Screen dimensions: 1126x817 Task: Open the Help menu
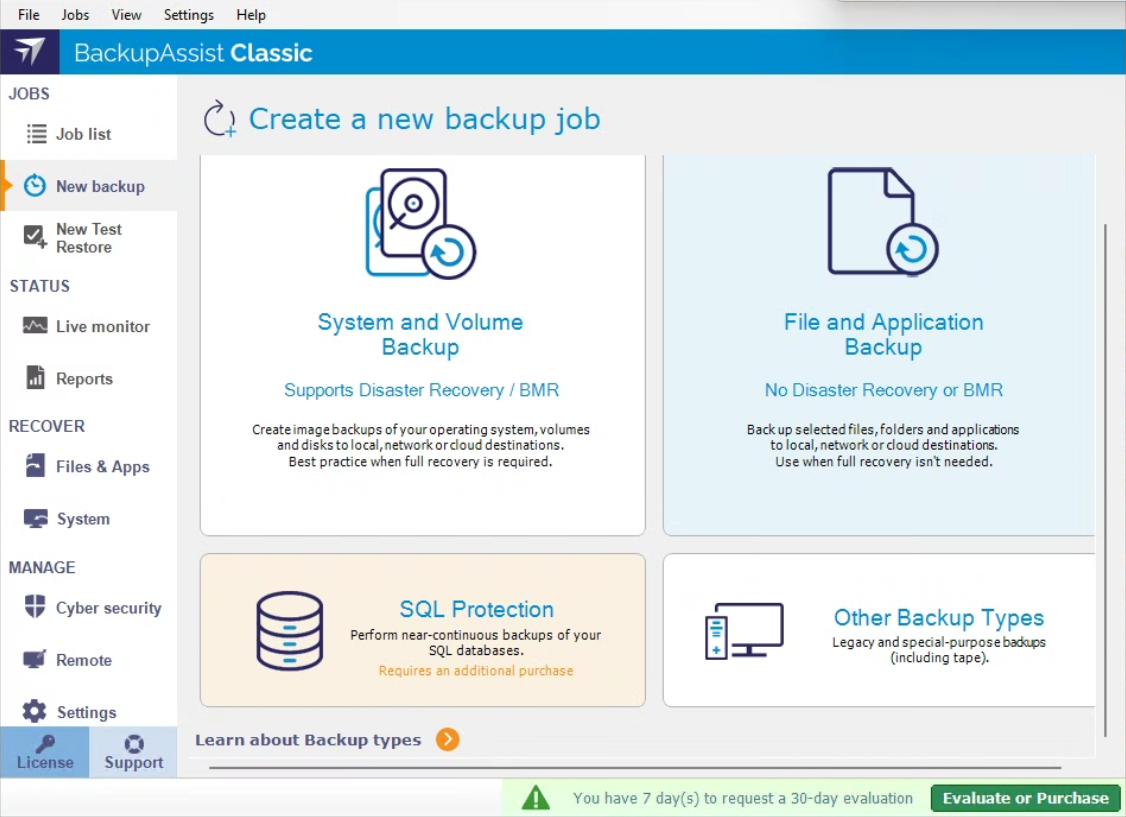251,15
